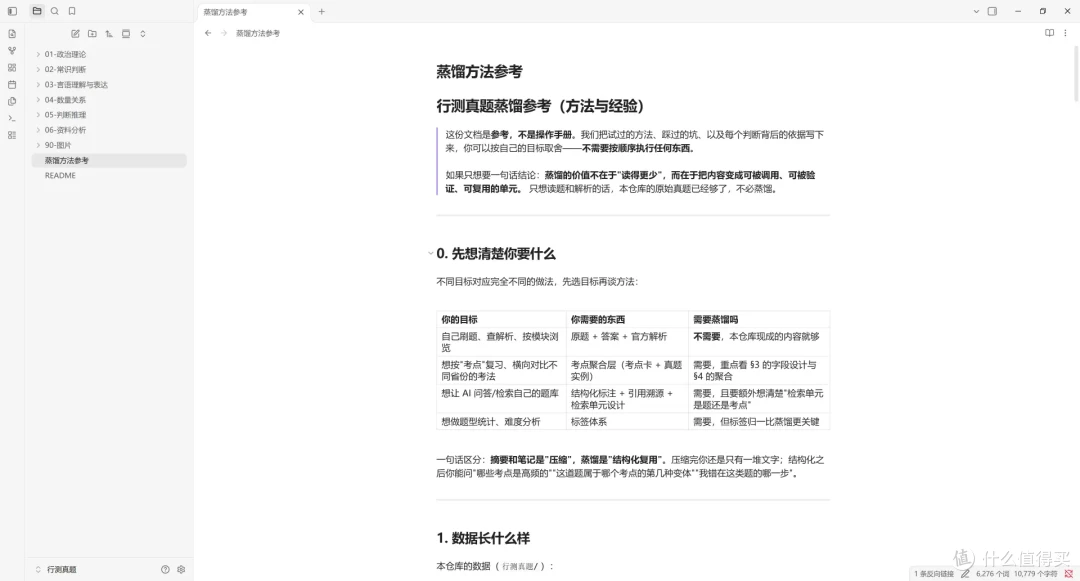1080x581 pixels.
Task: Click the '10,779 个字符' character count
Action: pyautogui.click(x=1035, y=573)
